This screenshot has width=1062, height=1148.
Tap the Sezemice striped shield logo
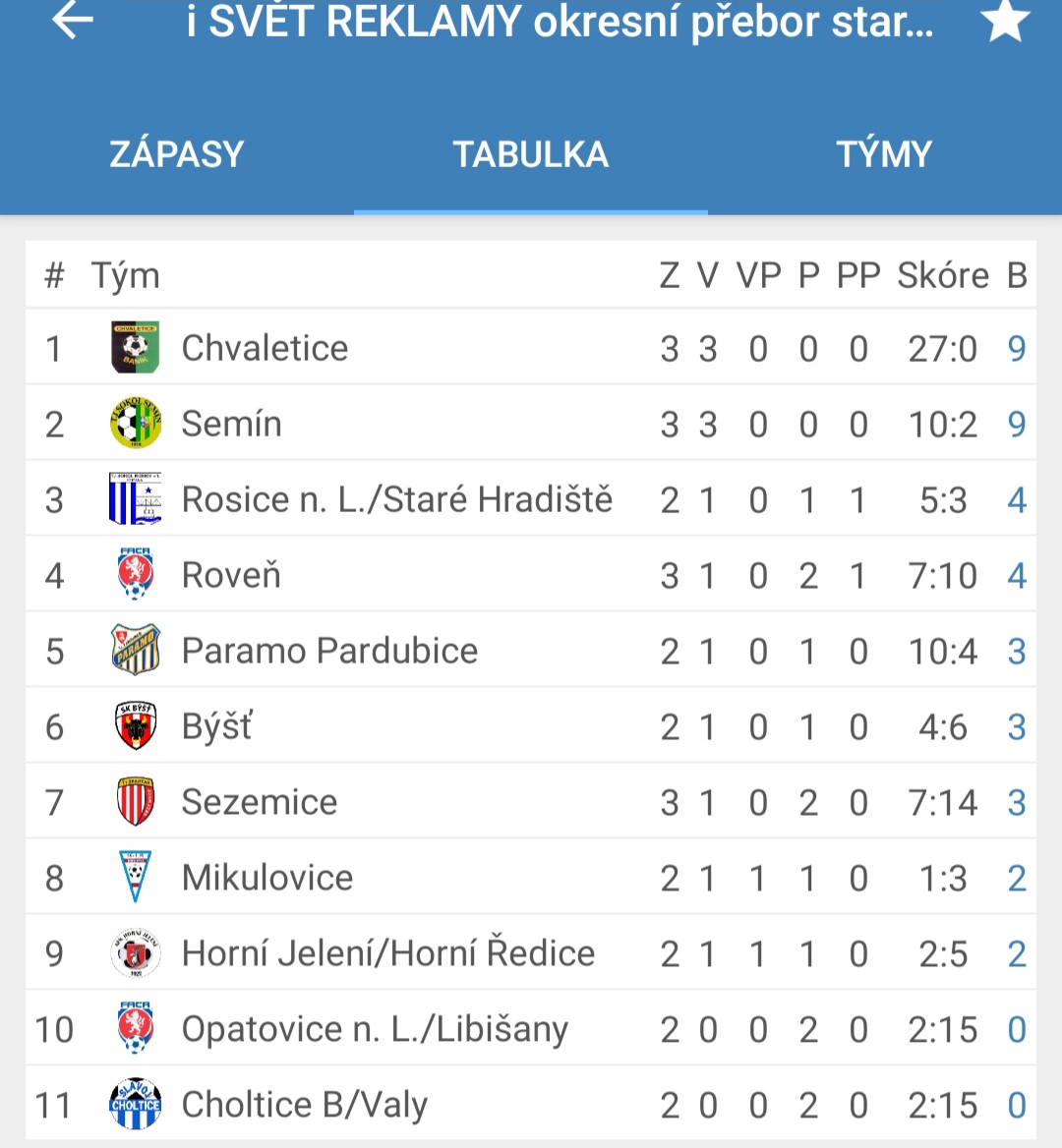[x=135, y=801]
